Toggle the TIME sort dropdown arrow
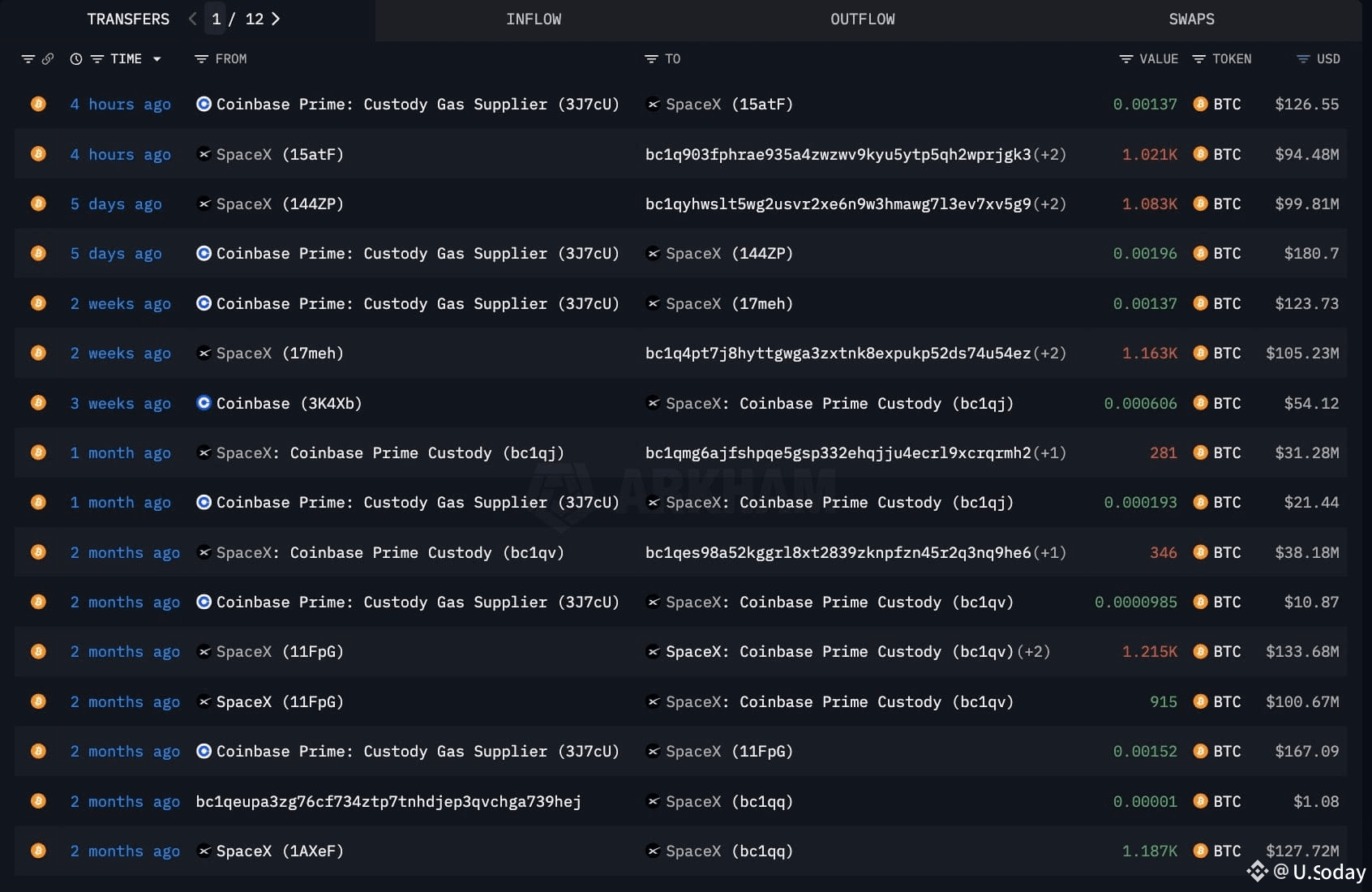The height and width of the screenshot is (892, 1372). (x=157, y=59)
